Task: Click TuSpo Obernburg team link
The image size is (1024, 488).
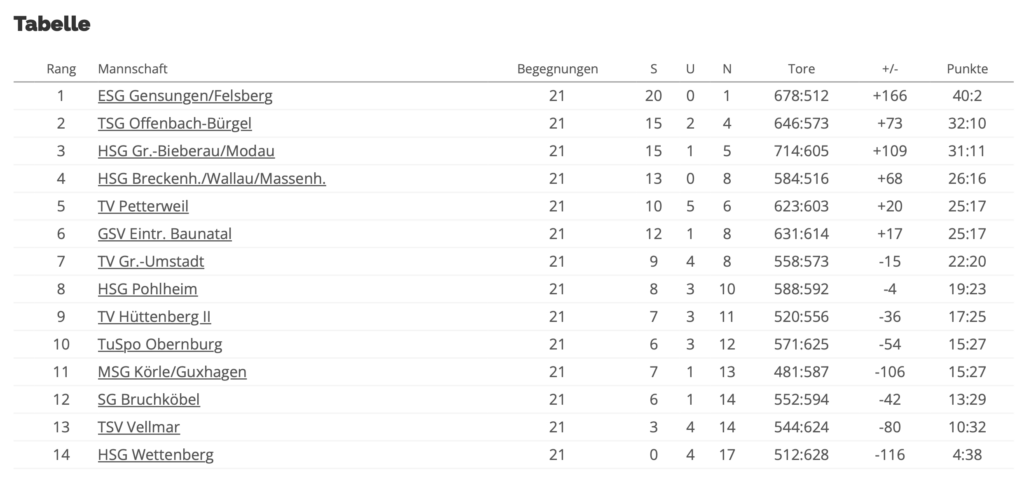Action: [160, 344]
